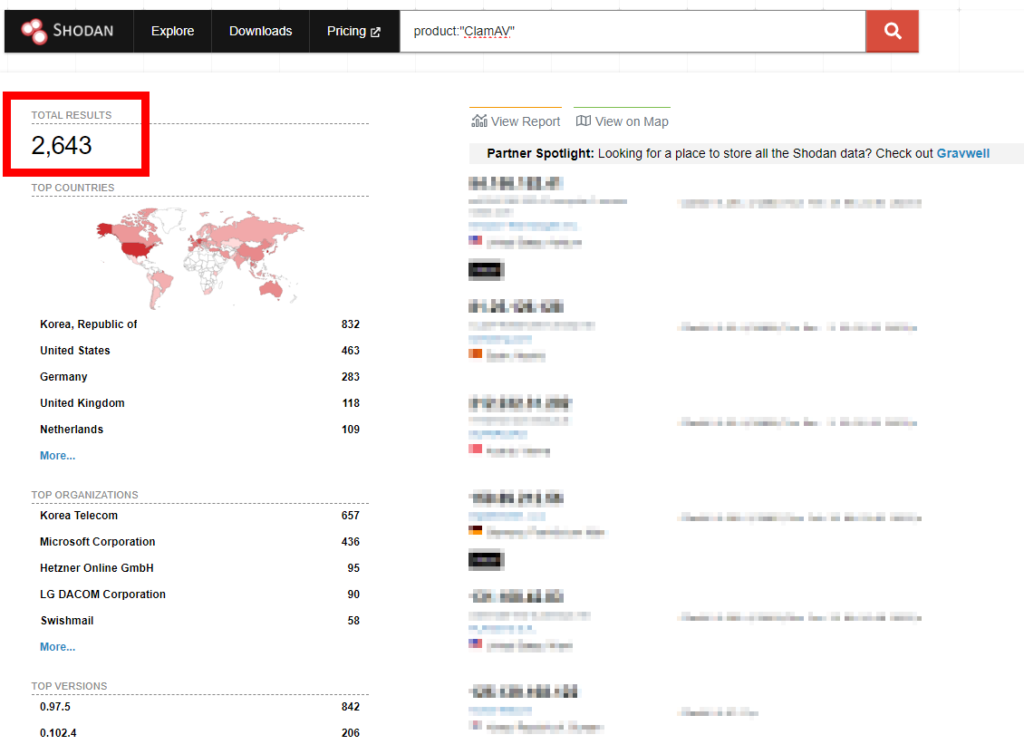
Task: Click the Shodan logo icon
Action: 34,32
